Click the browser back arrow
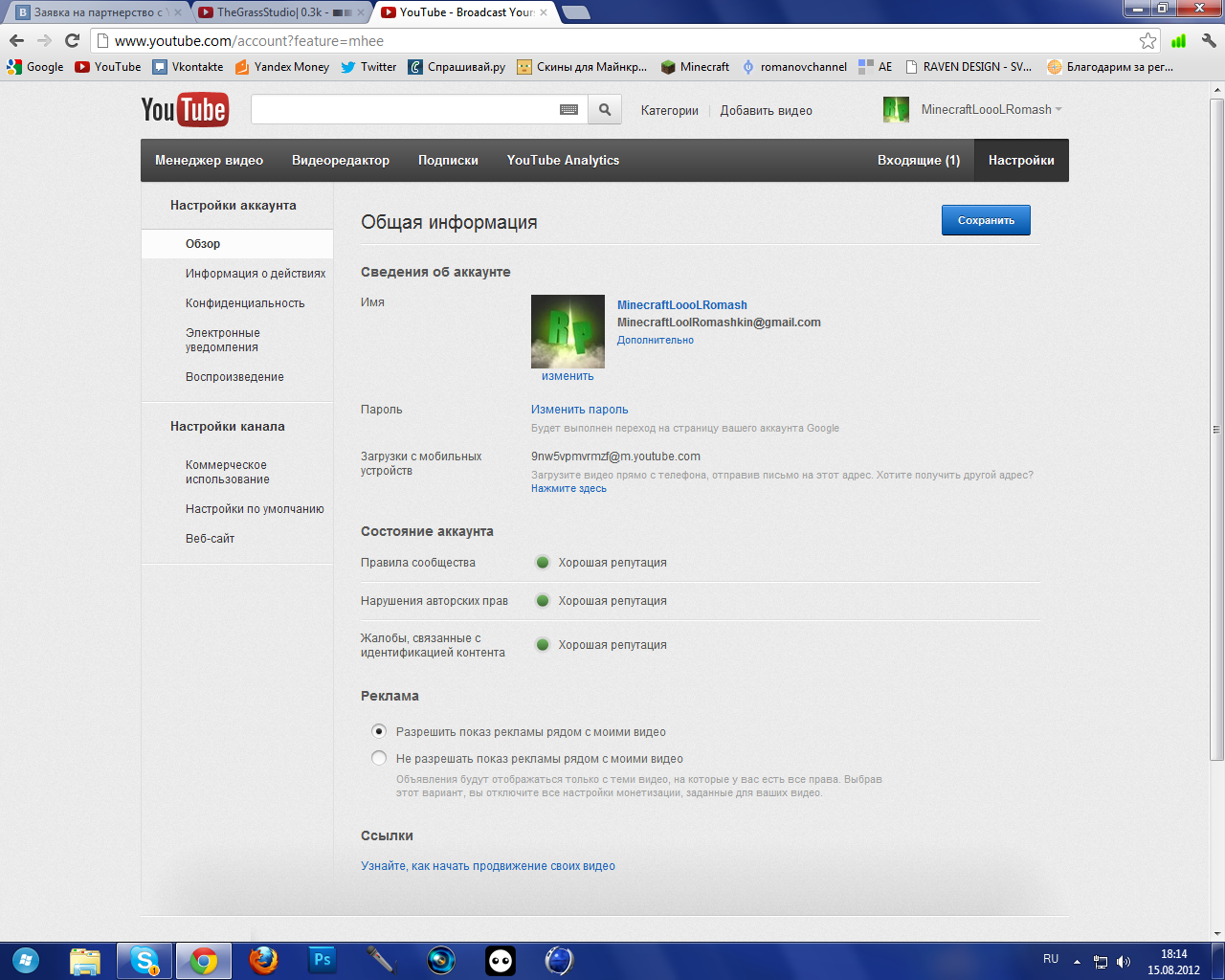This screenshot has width=1225, height=980. point(16,40)
